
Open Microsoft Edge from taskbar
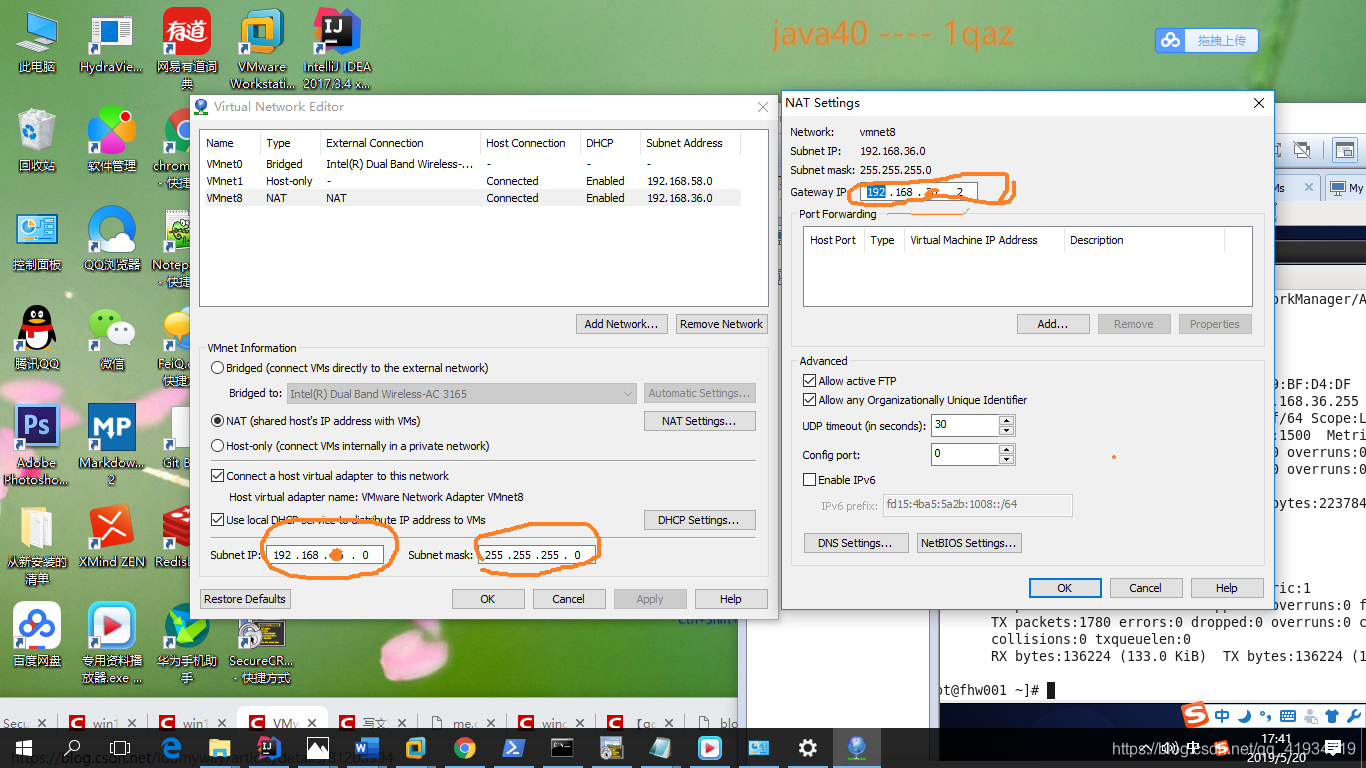click(170, 747)
